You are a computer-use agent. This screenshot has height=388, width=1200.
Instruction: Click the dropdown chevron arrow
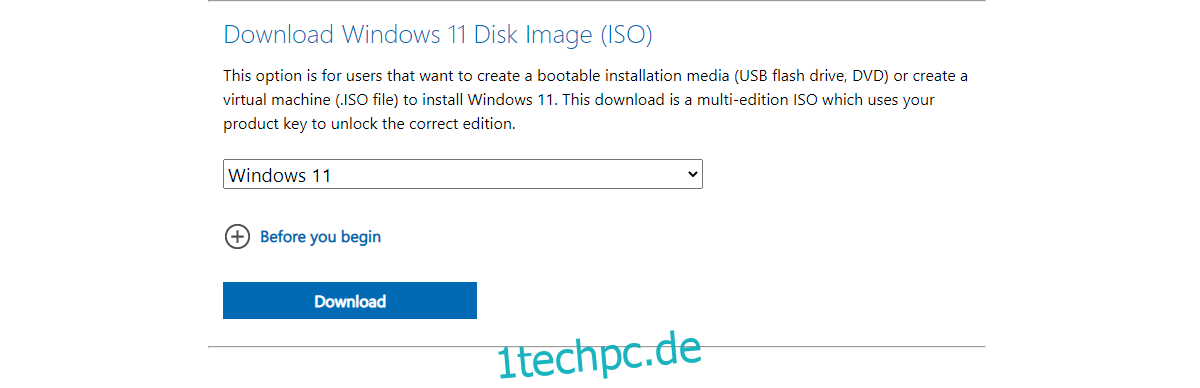[x=692, y=174]
